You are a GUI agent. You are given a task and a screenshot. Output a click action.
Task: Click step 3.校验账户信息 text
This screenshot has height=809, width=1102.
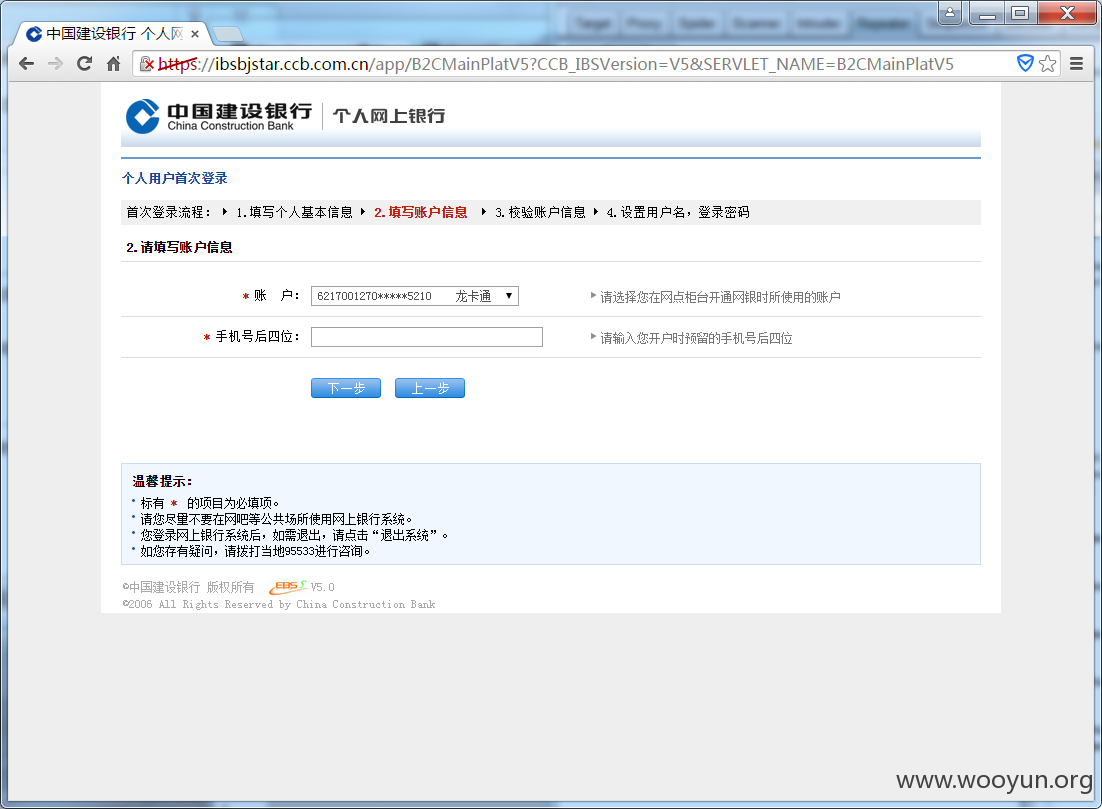point(540,212)
